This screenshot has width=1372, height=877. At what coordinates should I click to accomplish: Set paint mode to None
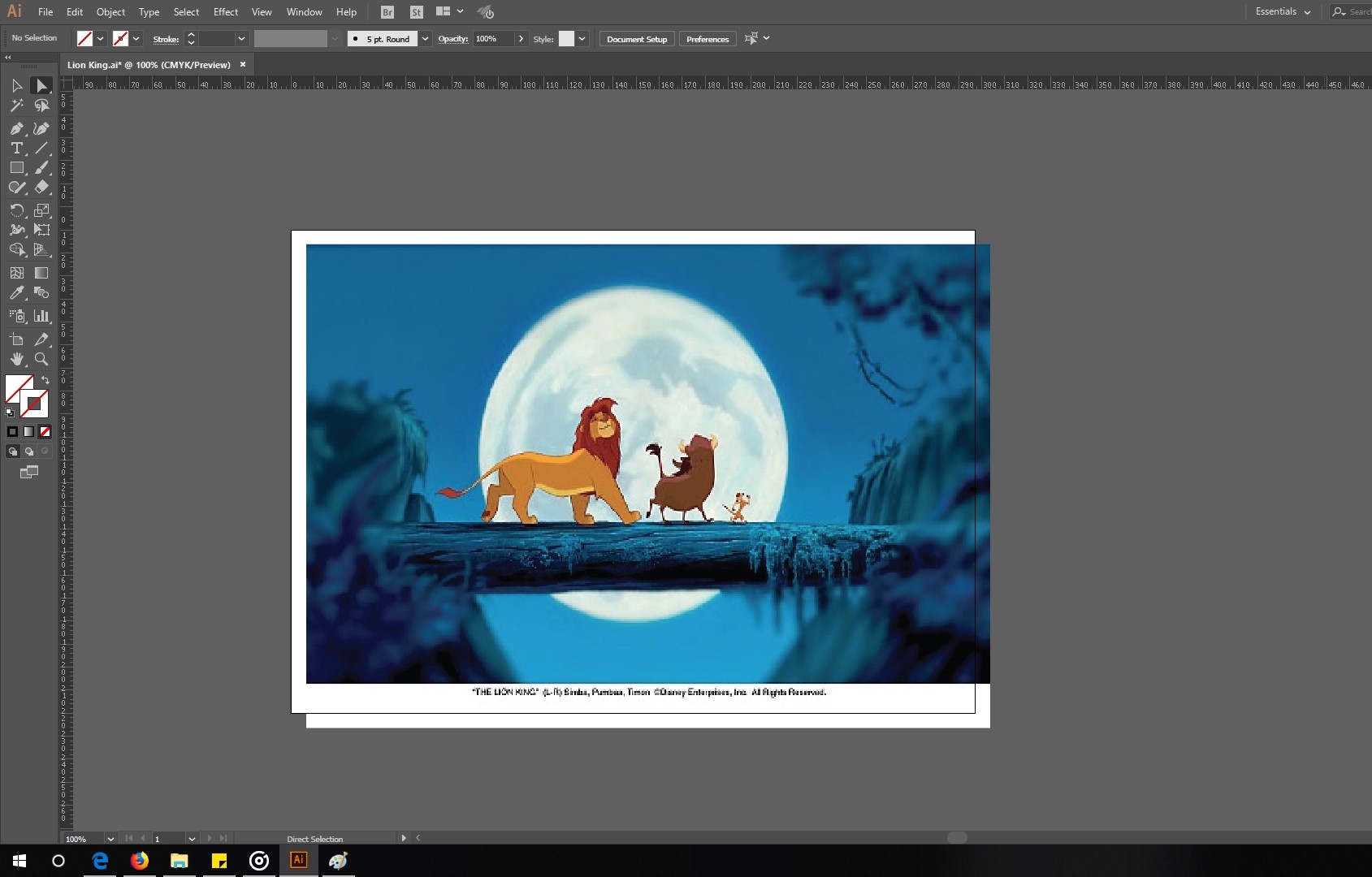pos(45,432)
